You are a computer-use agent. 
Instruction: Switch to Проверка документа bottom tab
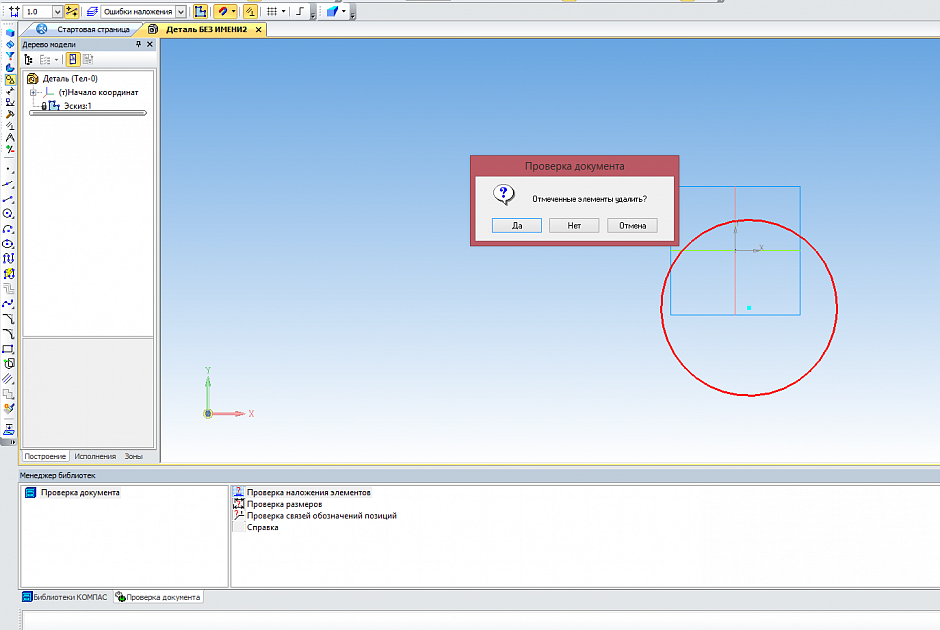[x=158, y=597]
